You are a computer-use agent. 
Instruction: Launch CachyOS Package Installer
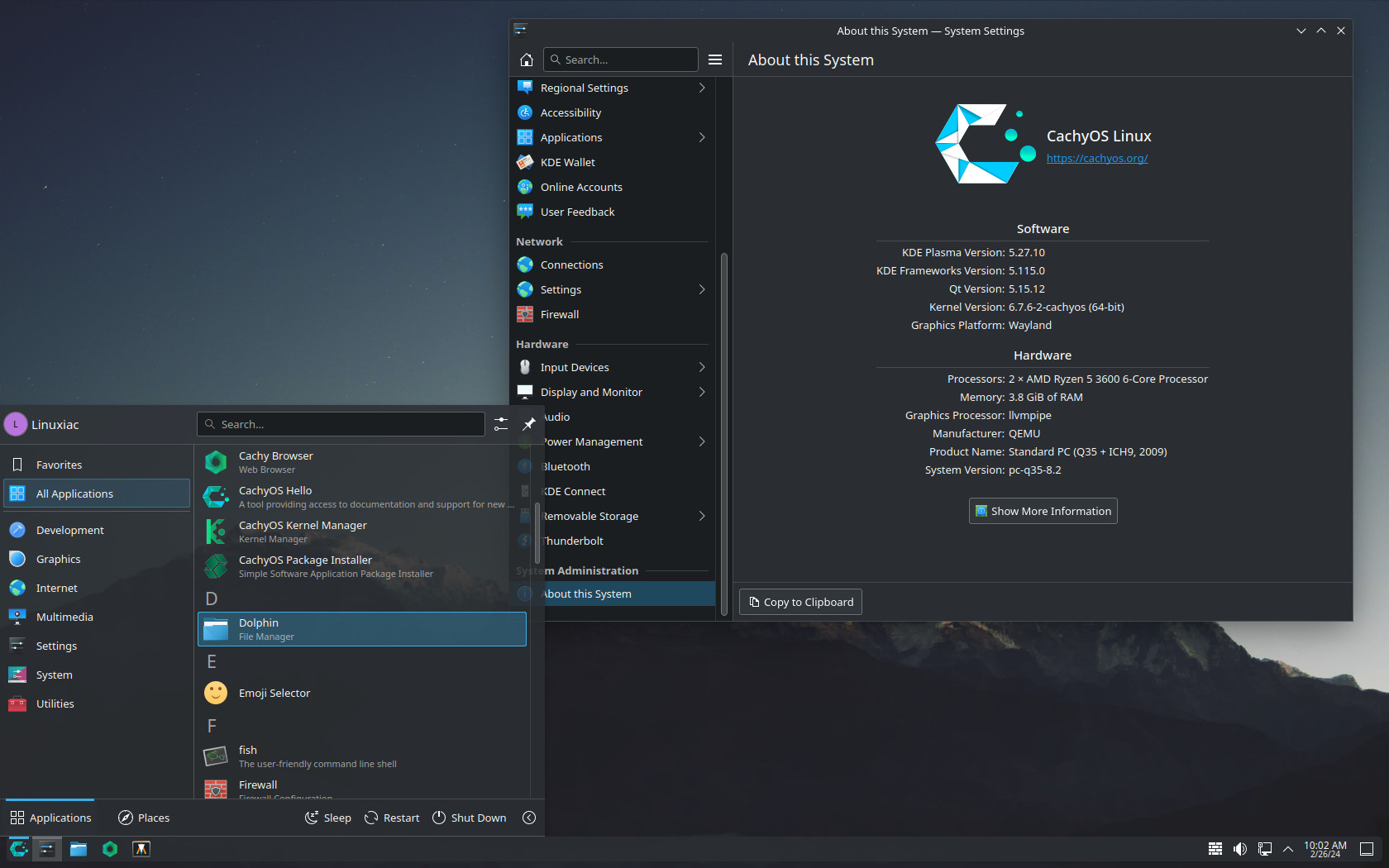(x=362, y=566)
